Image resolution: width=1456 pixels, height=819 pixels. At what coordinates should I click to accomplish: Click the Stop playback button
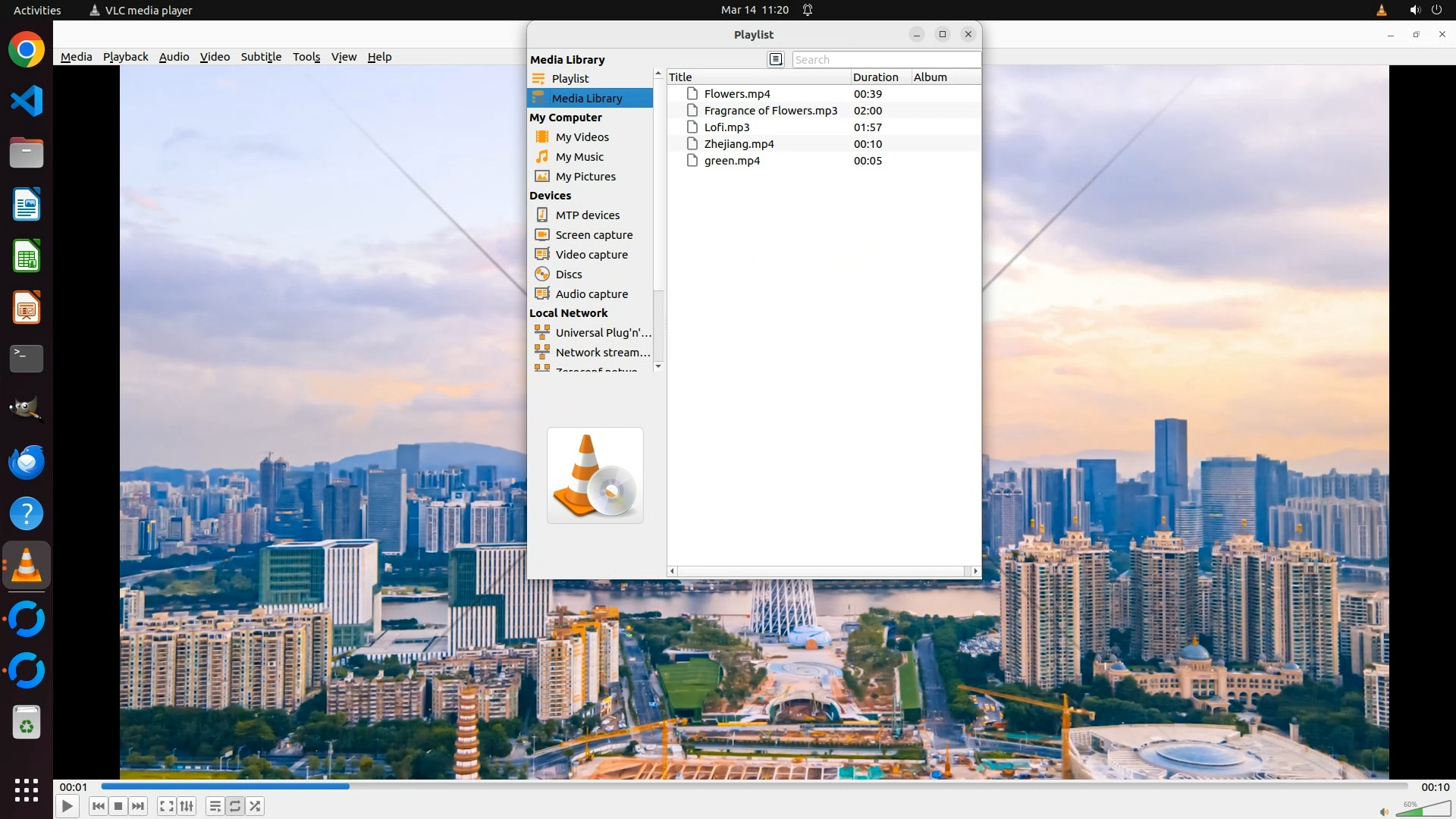click(118, 806)
